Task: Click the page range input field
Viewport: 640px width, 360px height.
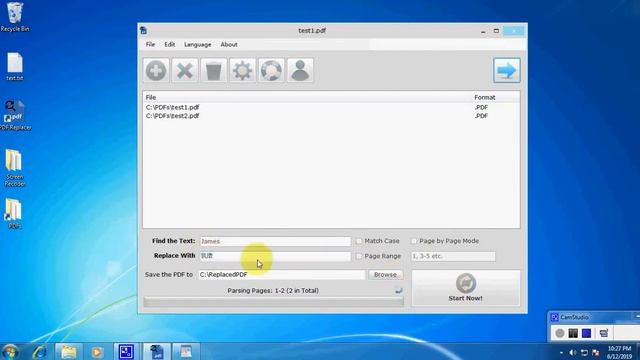Action: (453, 256)
